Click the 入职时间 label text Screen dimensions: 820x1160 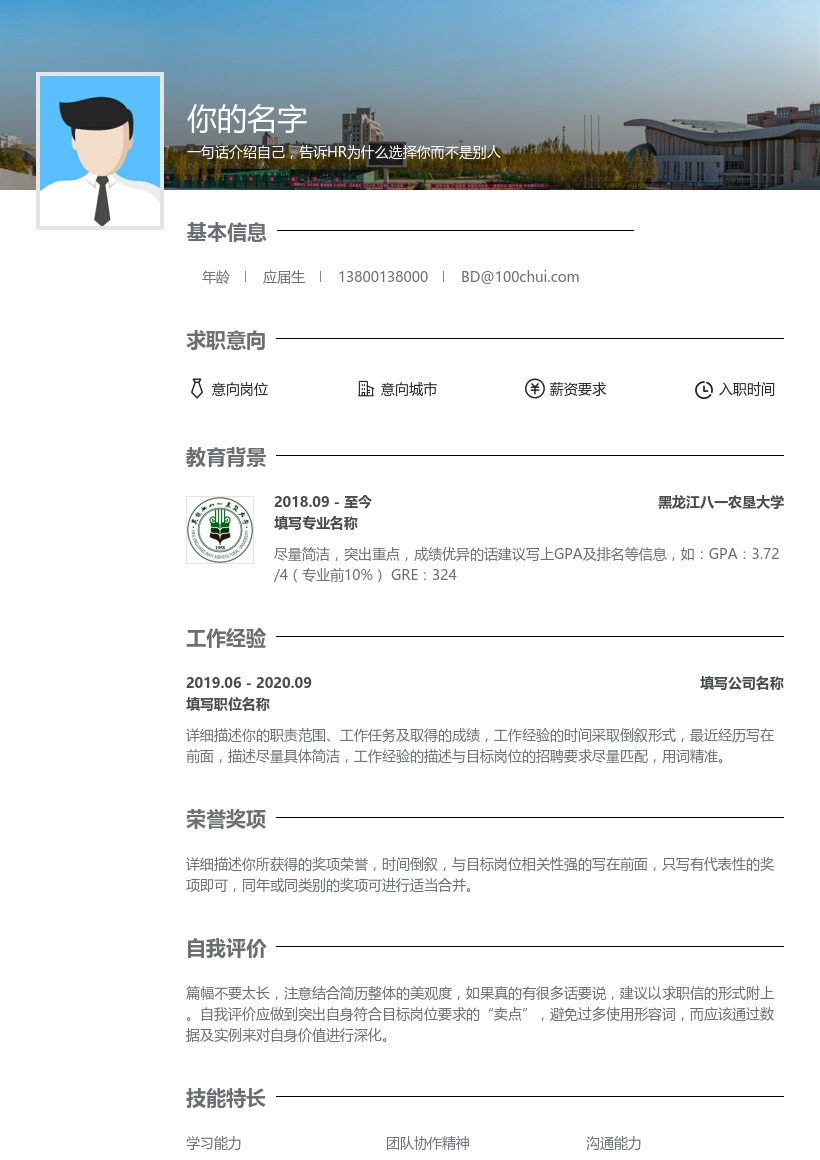click(747, 390)
